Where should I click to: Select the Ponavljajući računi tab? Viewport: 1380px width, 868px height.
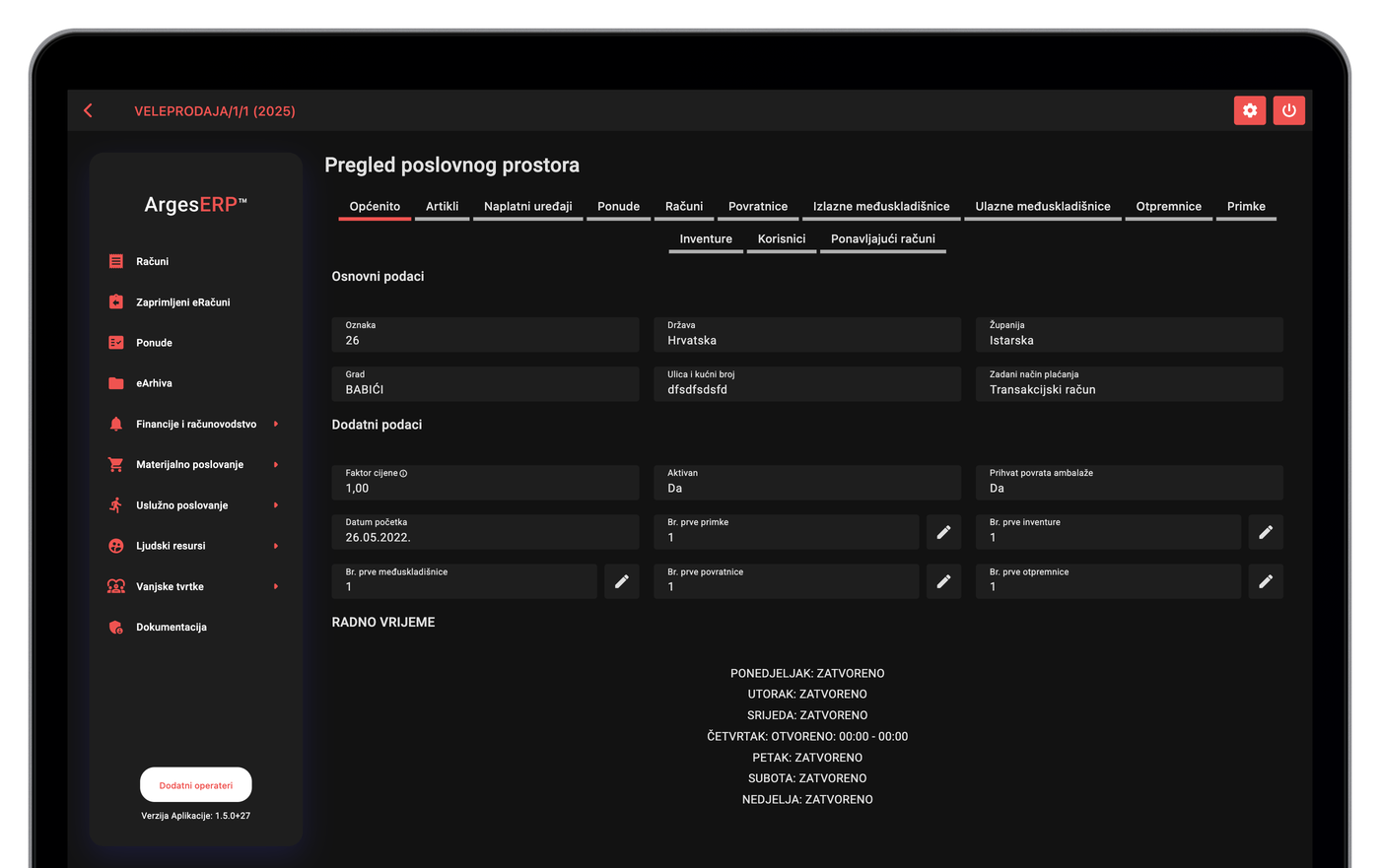click(x=883, y=239)
